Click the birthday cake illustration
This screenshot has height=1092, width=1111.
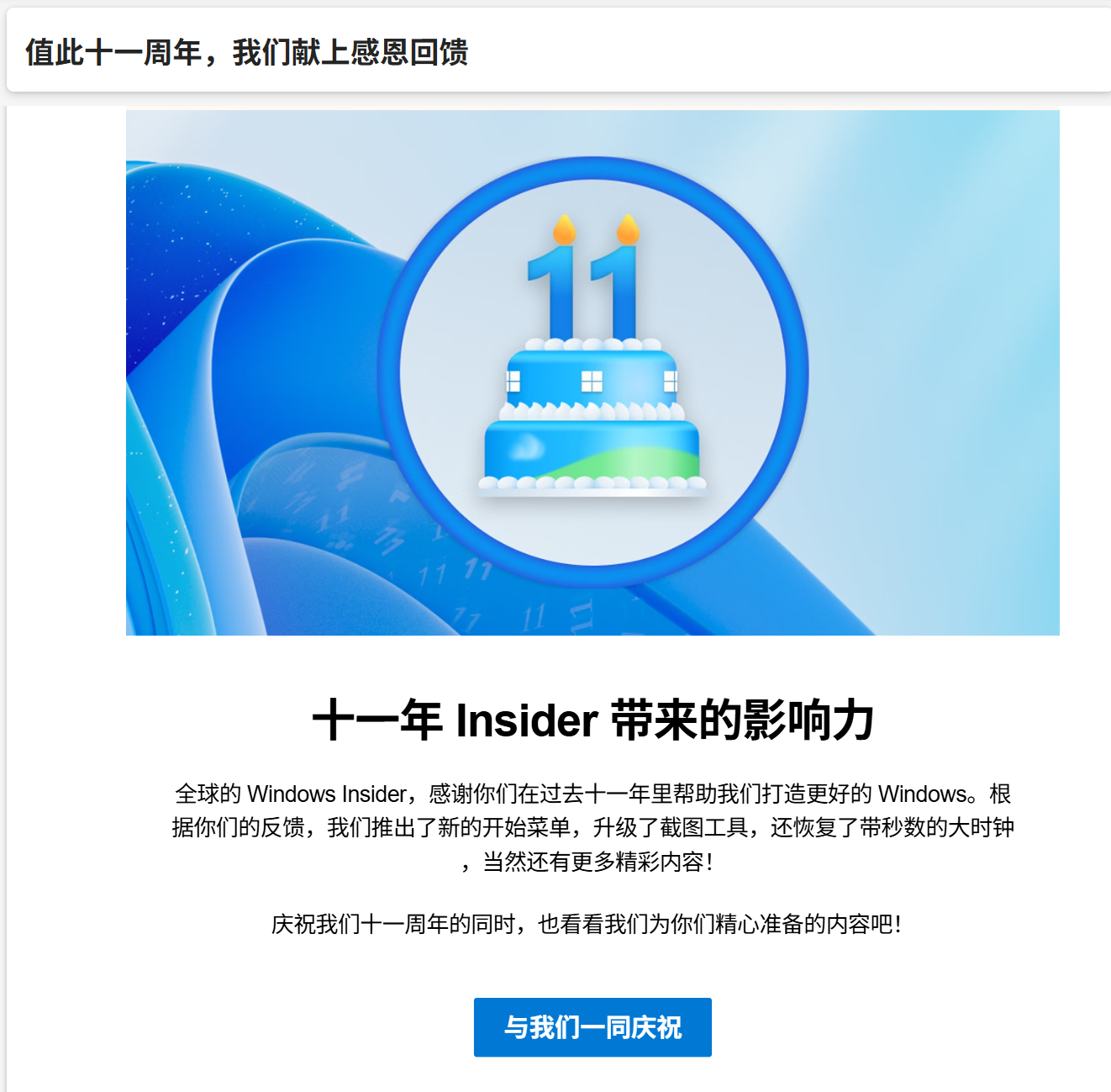tap(592, 357)
